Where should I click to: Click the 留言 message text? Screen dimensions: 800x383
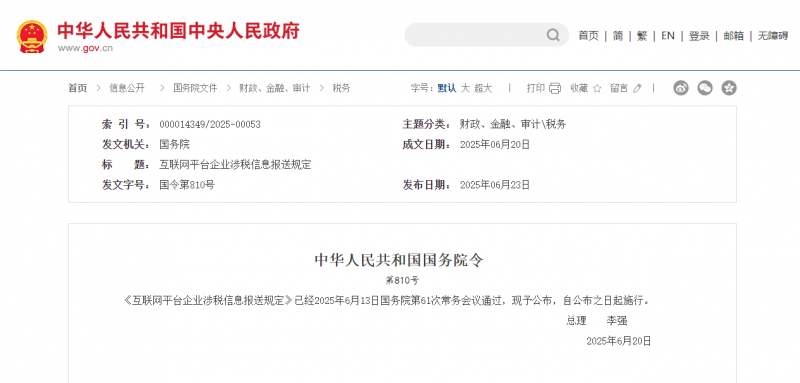click(619, 88)
